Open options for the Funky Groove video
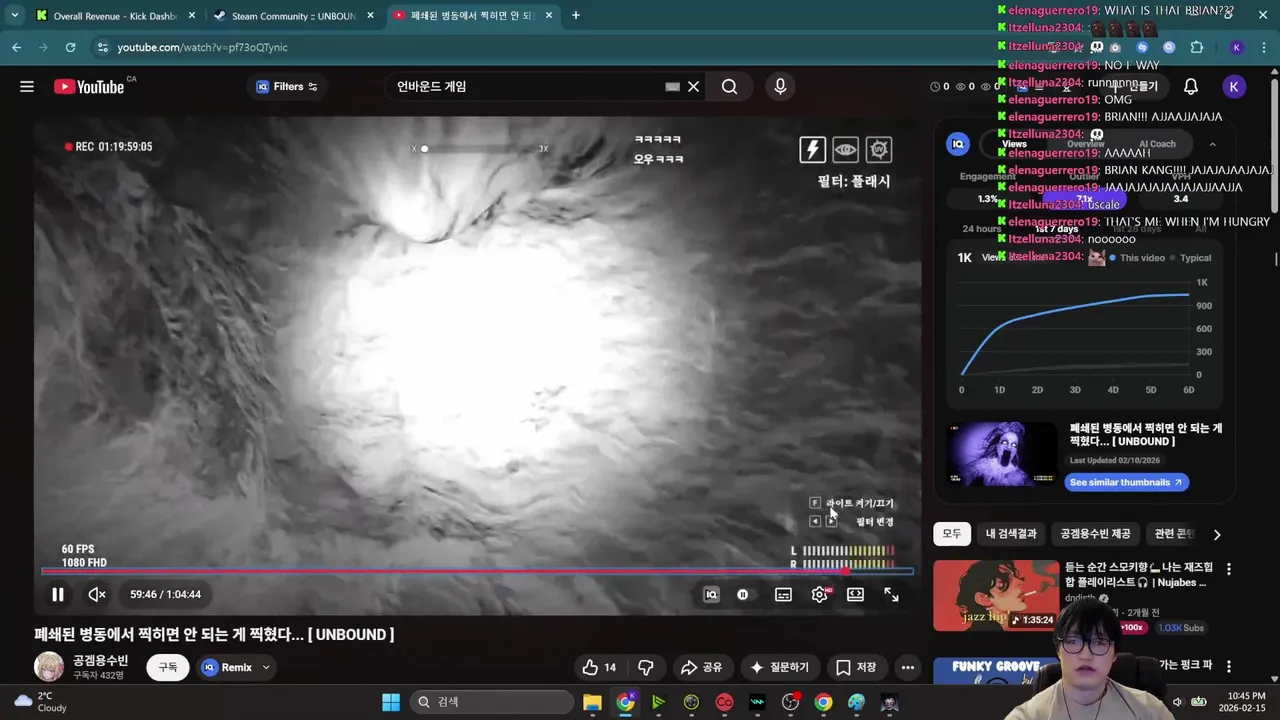1280x720 pixels. (1229, 666)
